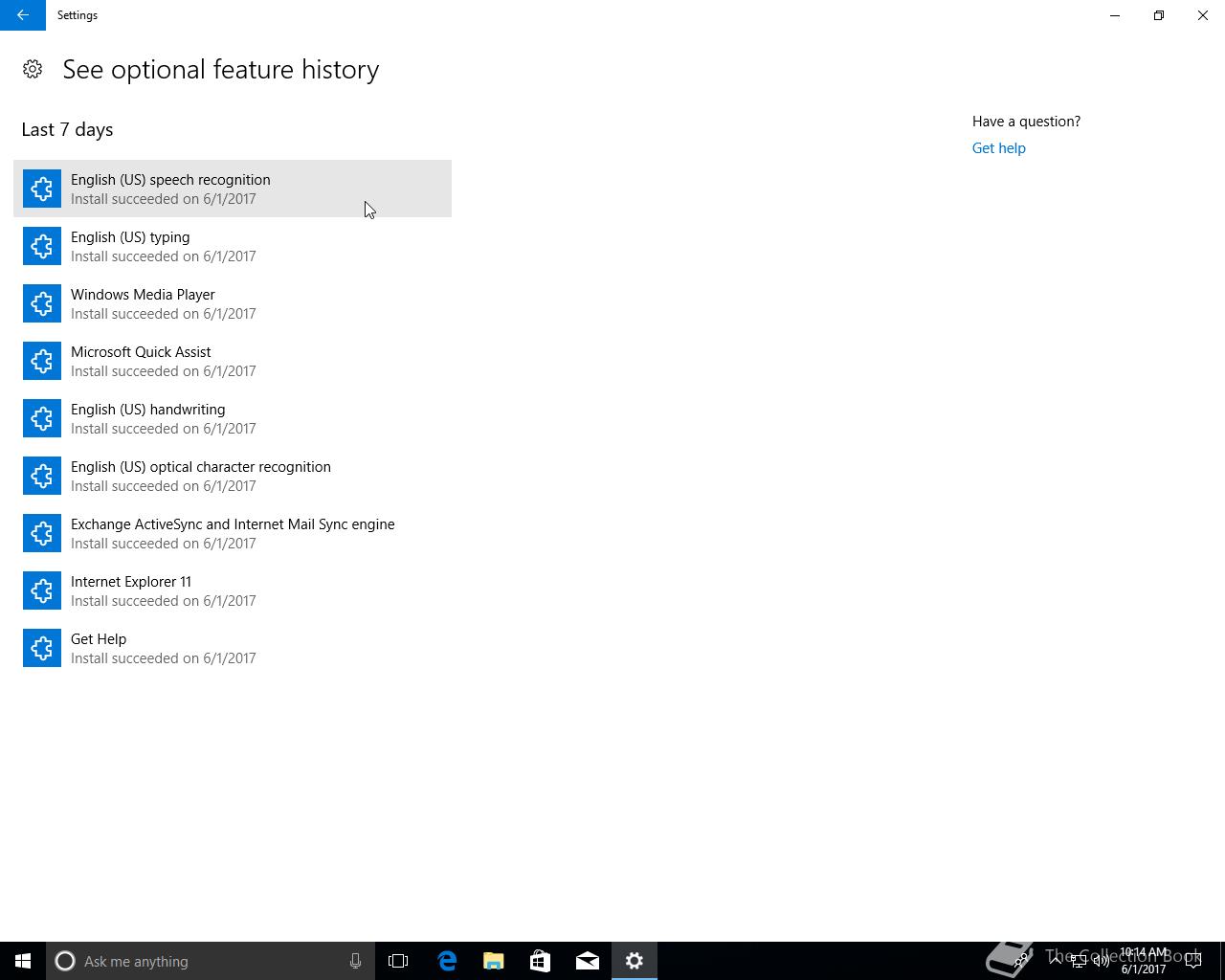This screenshot has width=1225, height=980.
Task: Click the Cortana microphone icon
Action: [x=355, y=961]
